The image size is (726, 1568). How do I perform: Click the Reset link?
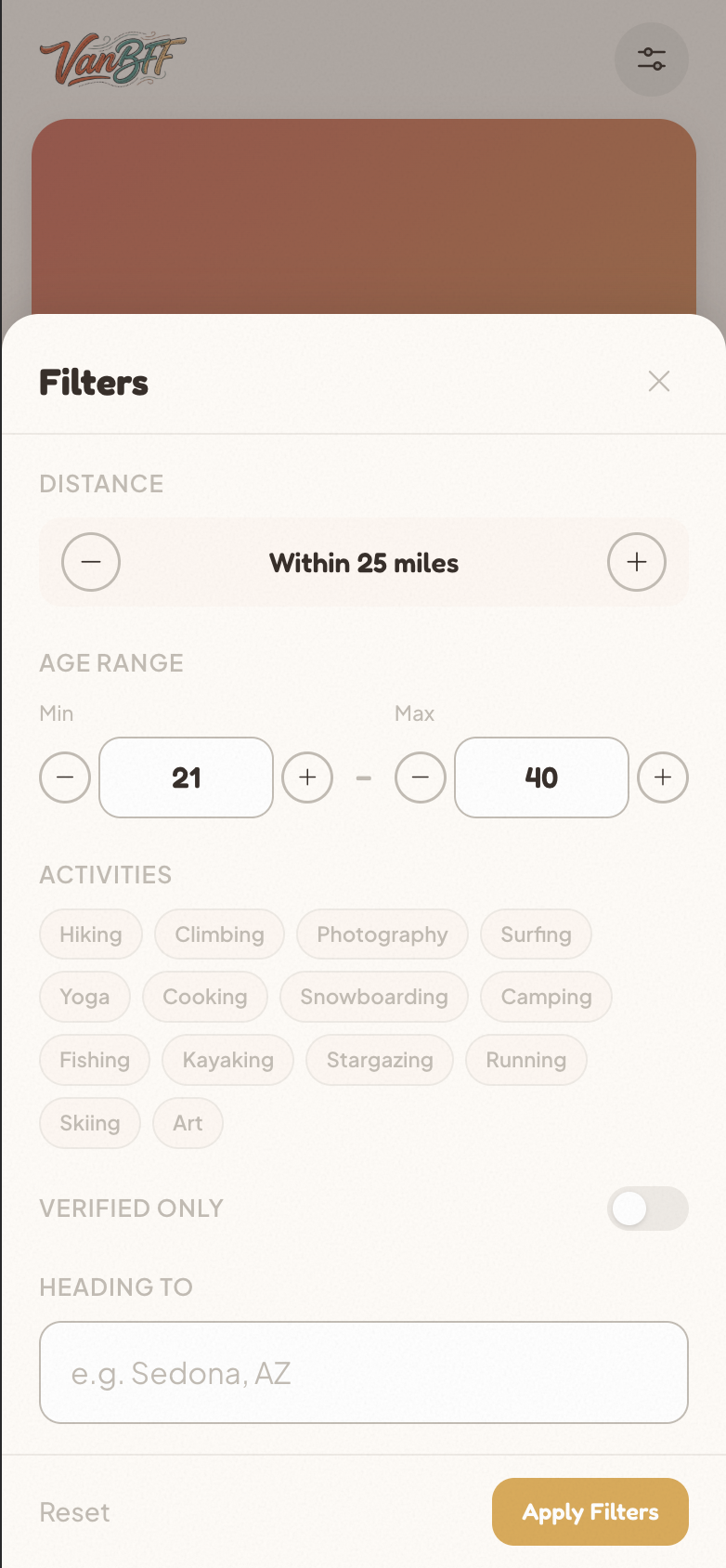pos(74,1512)
